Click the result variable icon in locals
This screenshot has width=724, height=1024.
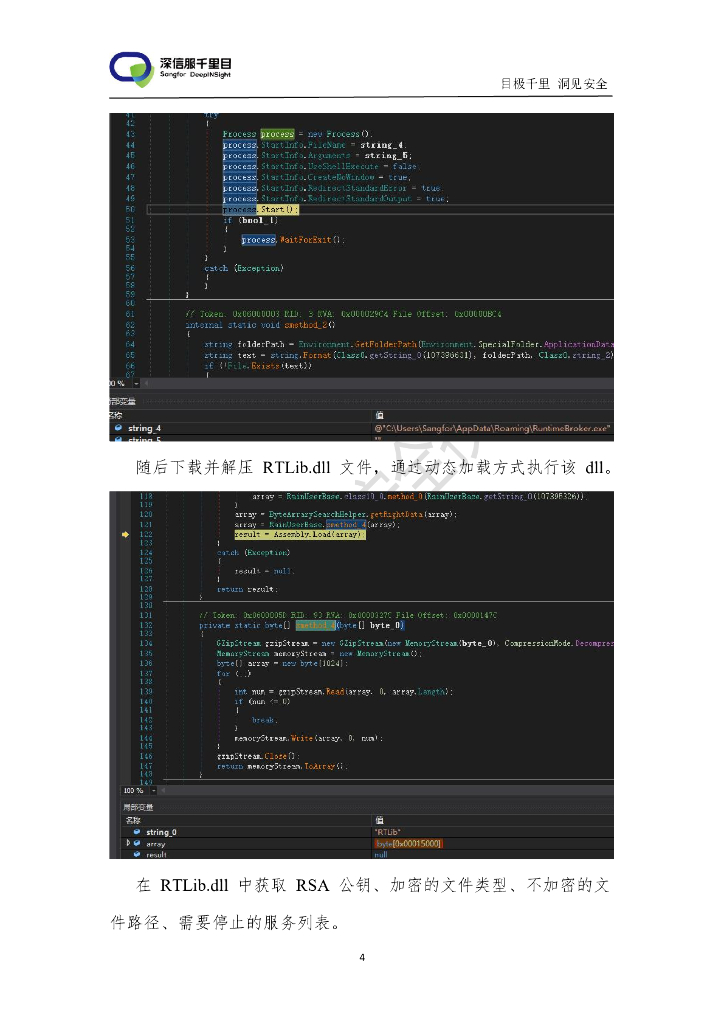click(x=137, y=855)
